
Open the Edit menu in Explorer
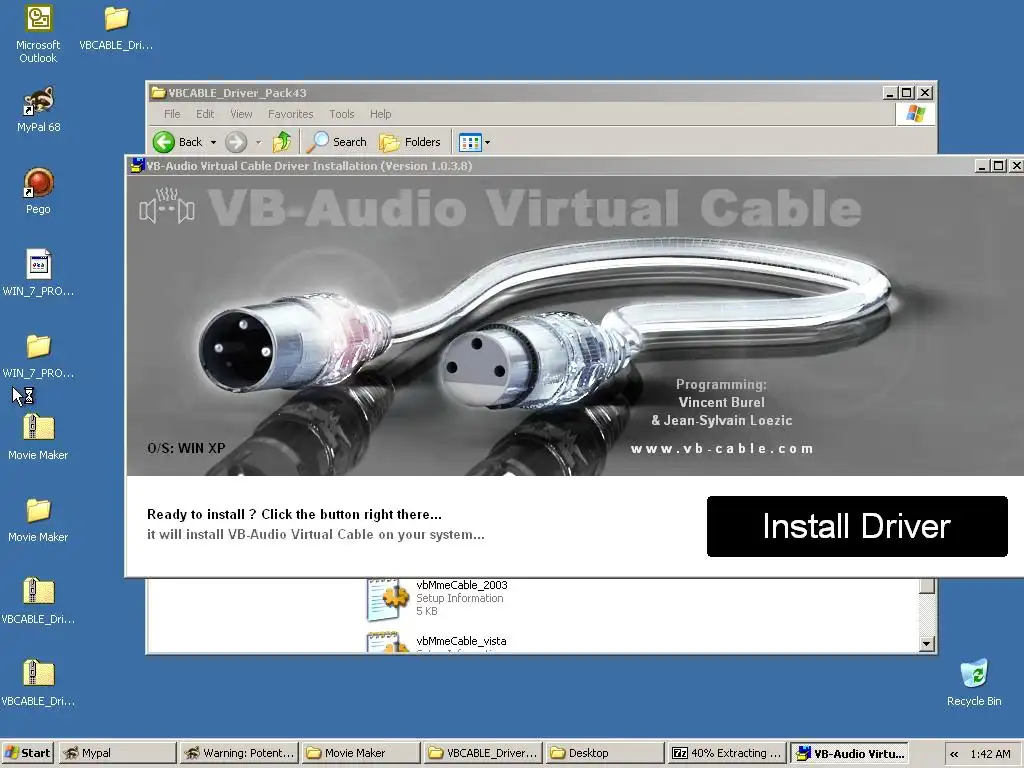tap(205, 114)
